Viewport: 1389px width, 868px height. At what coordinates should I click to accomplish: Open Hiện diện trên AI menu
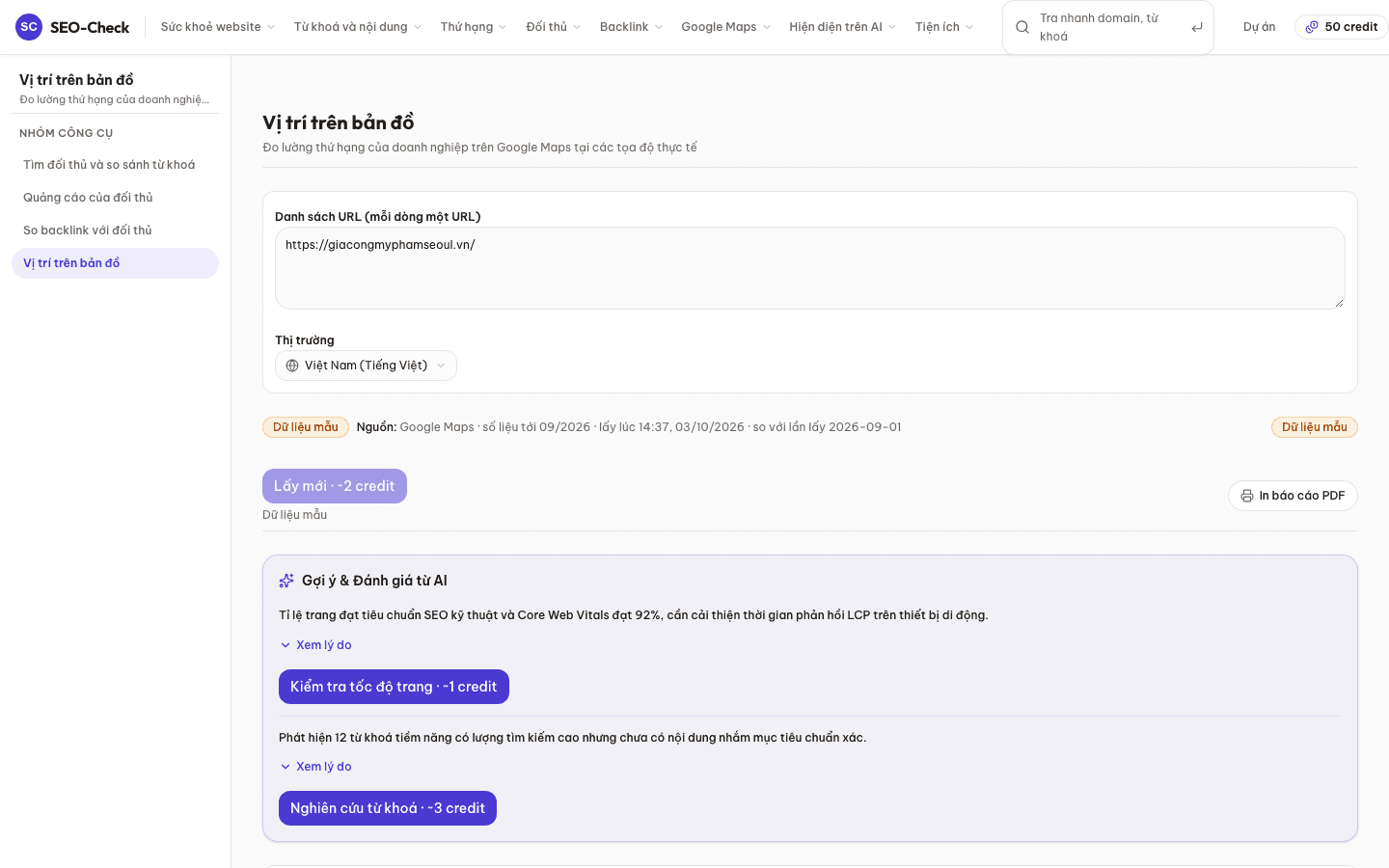pos(842,27)
